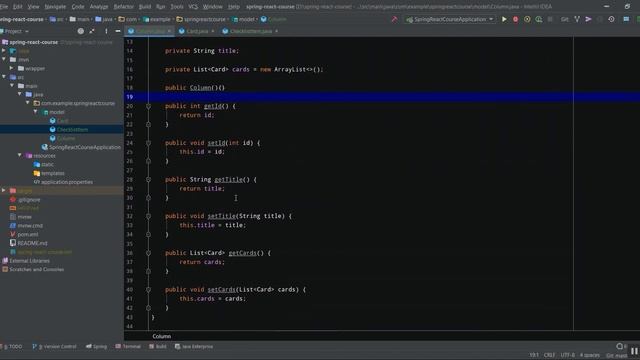The height and width of the screenshot is (360, 640).
Task: Collapse the model package arrow
Action: click(x=36, y=112)
